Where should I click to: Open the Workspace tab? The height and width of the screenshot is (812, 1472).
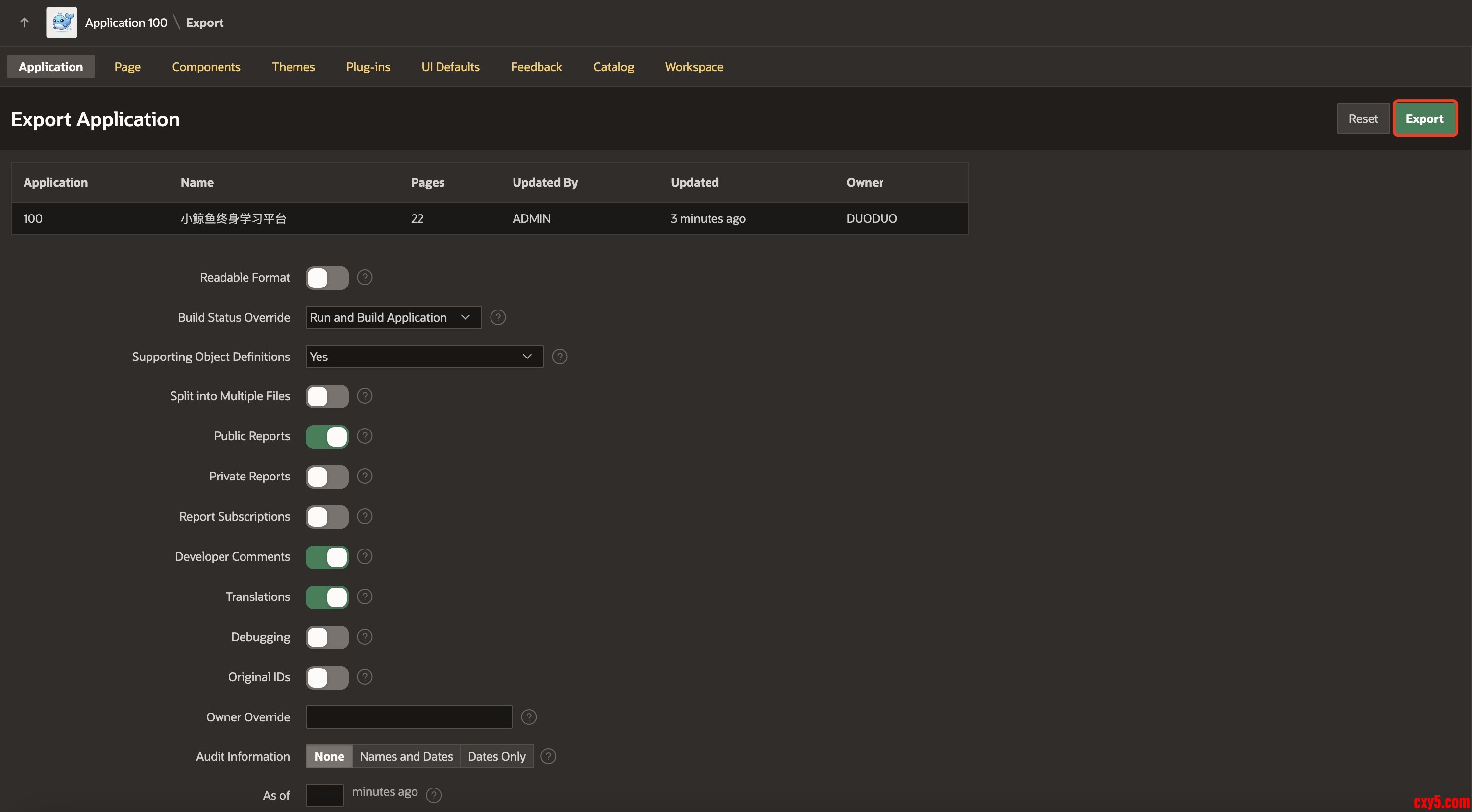coord(694,67)
